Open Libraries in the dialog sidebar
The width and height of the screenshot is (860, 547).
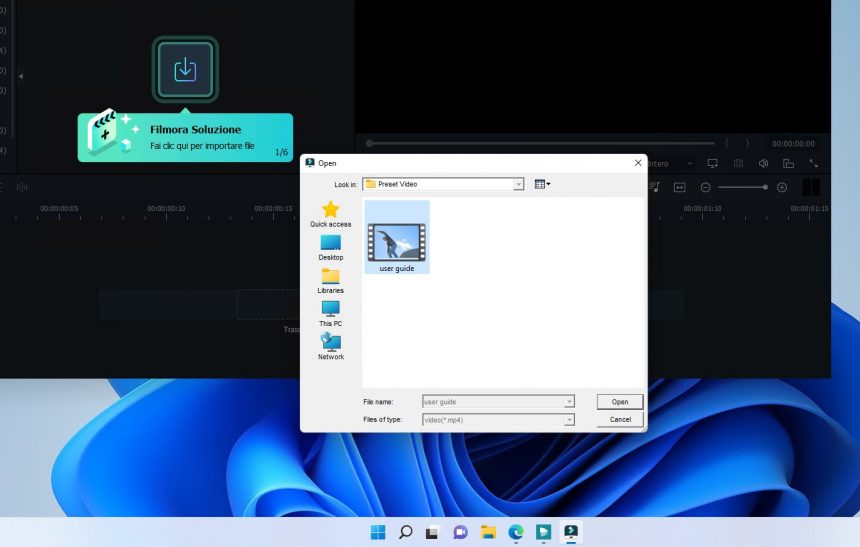tap(331, 280)
